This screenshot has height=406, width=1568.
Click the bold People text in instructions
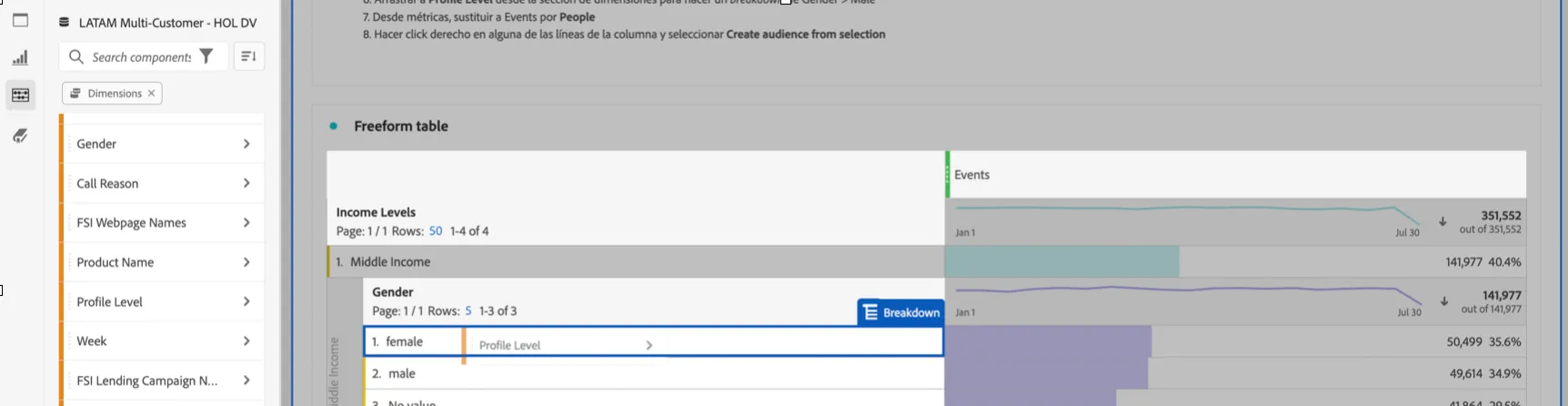[577, 16]
